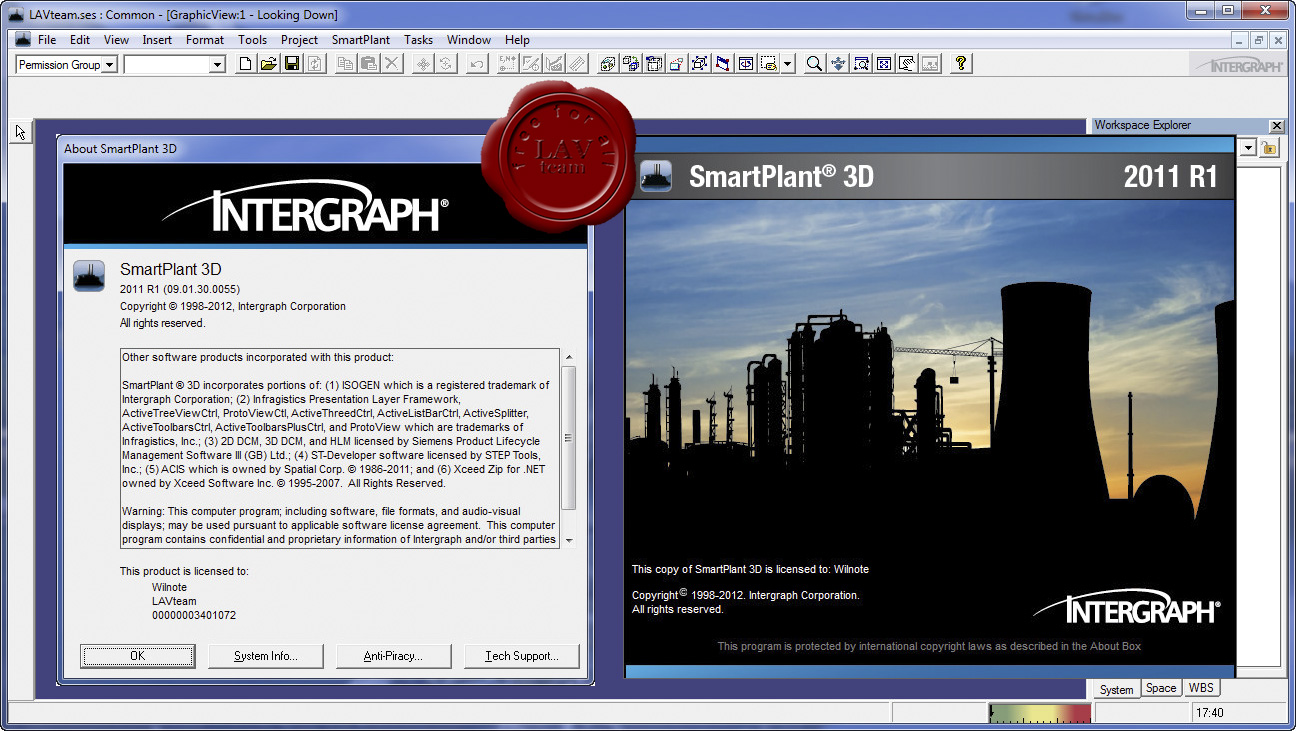Click the Open folder icon in the toolbar
Viewport: 1296px width, 731px height.
268,64
